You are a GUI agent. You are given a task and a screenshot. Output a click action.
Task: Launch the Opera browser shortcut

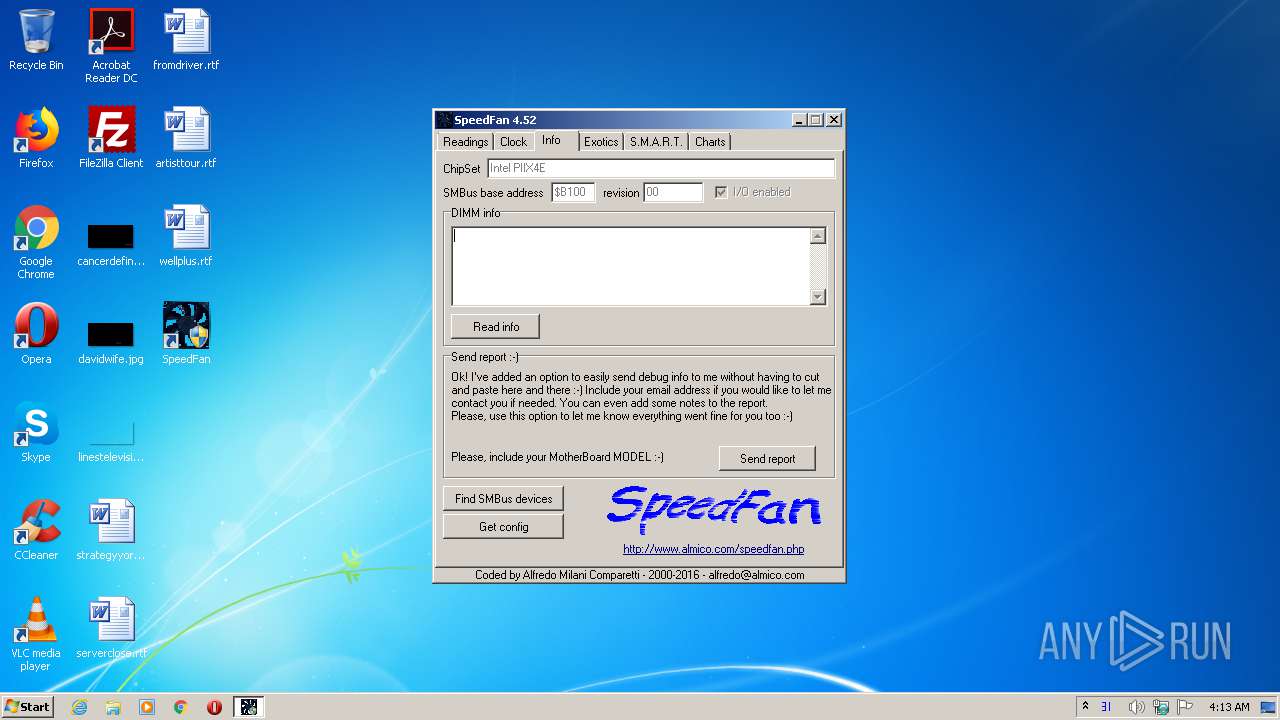coord(36,334)
